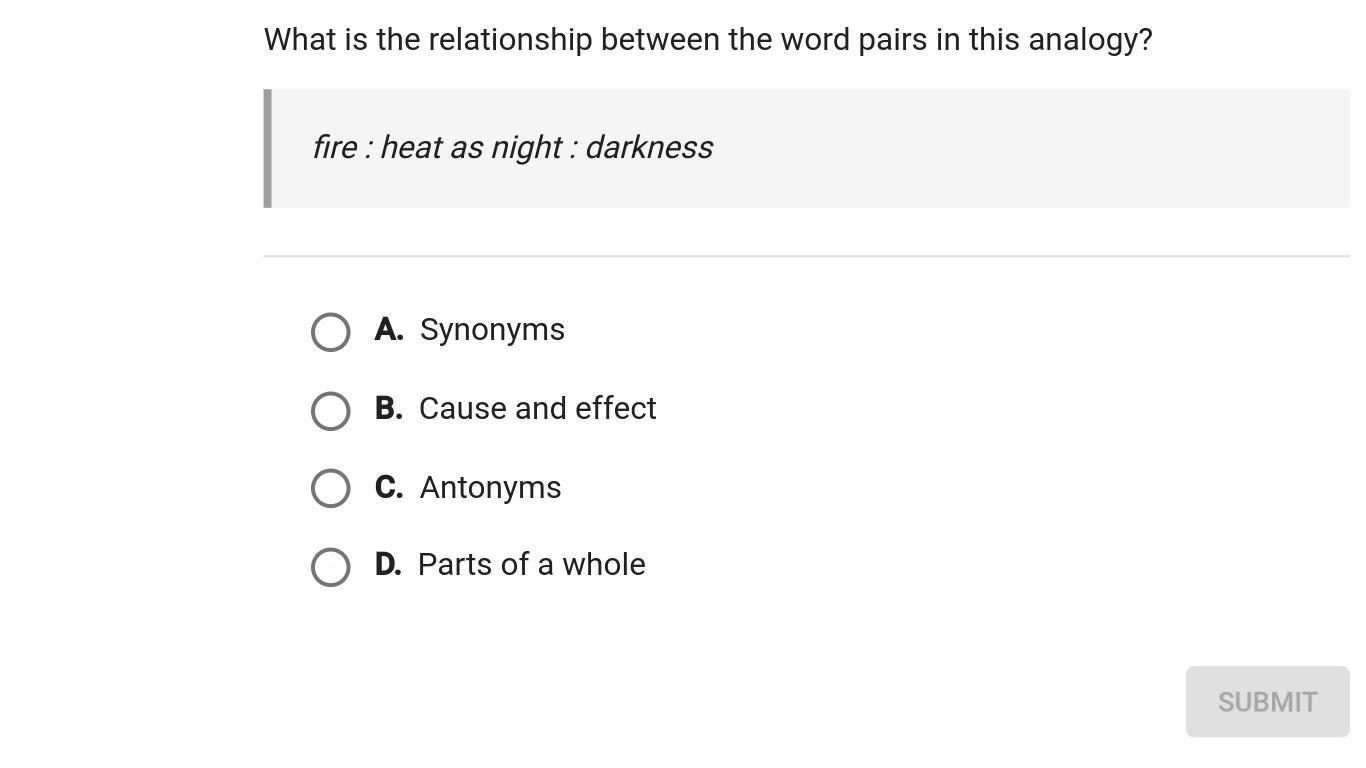Click the word 'night' in the analogy

point(525,148)
